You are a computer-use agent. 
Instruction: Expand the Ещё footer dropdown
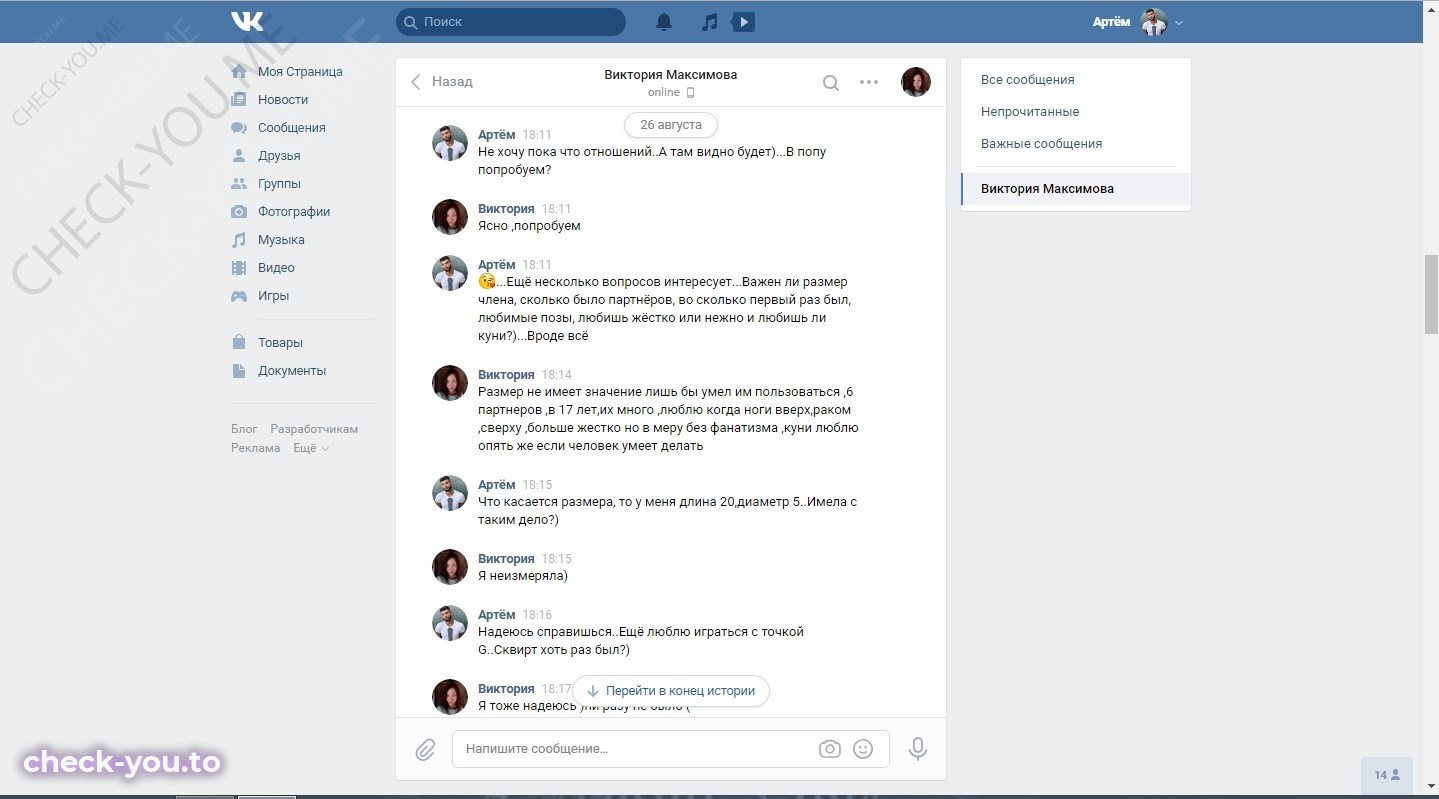click(x=311, y=448)
